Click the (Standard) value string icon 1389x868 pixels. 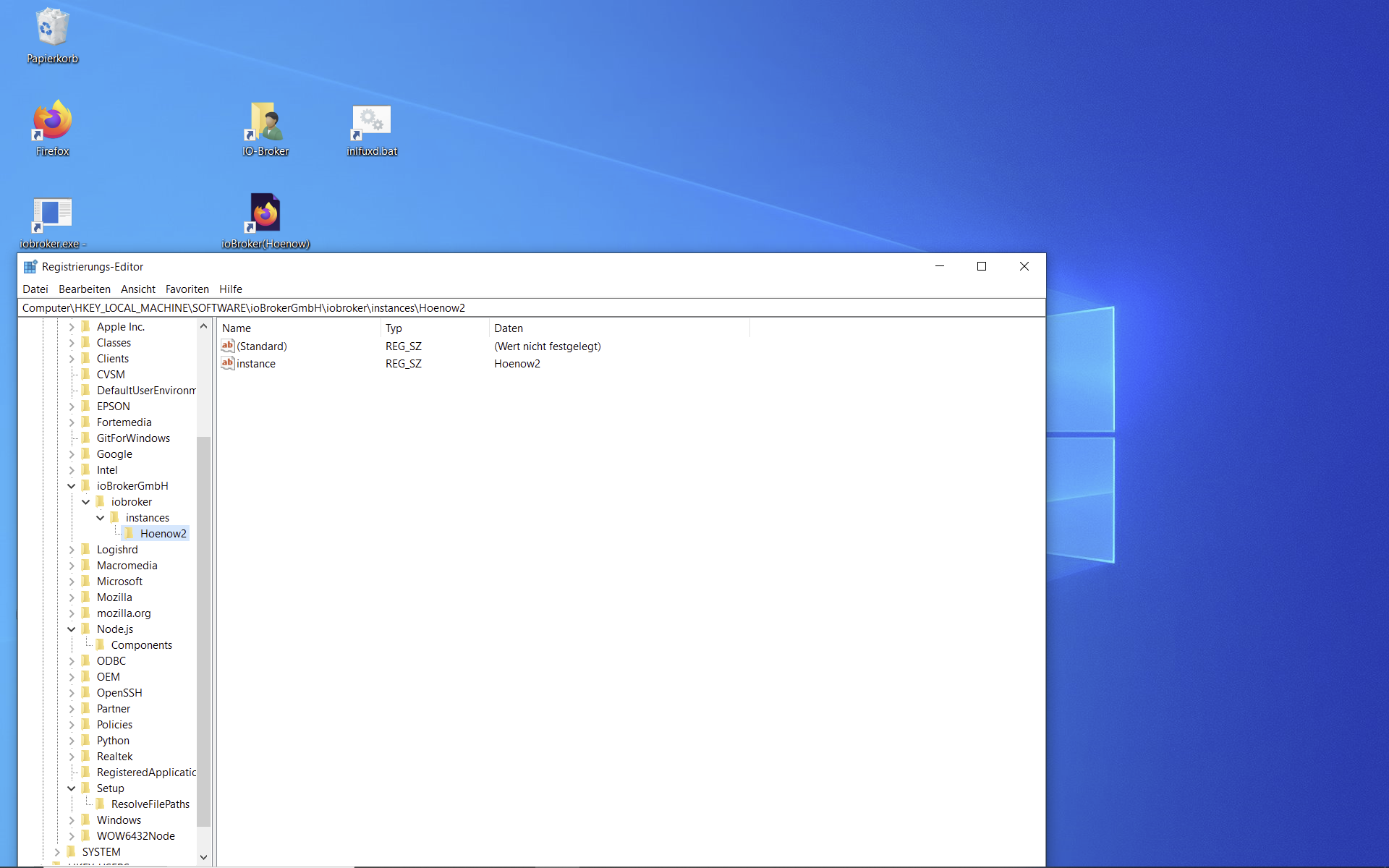228,346
